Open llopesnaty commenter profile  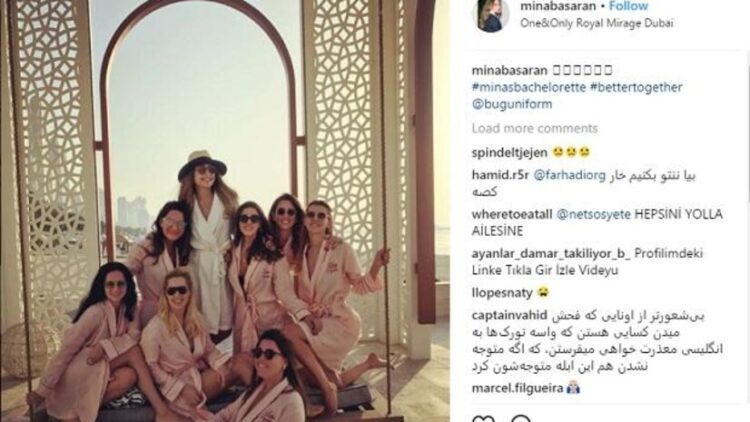(502, 292)
